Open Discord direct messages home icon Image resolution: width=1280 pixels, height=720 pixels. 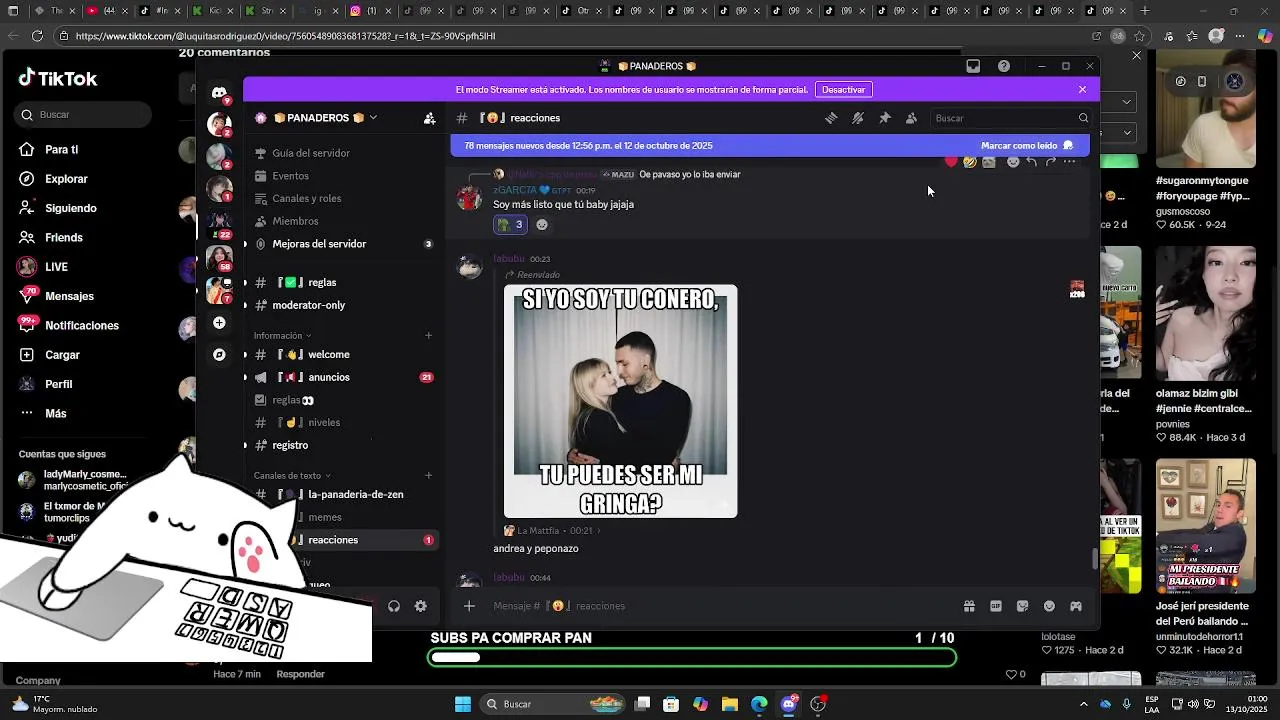(219, 92)
